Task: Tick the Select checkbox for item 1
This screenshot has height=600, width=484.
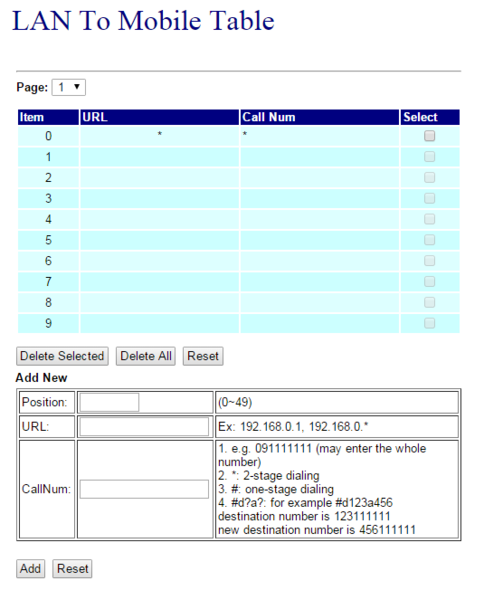Action: click(429, 157)
